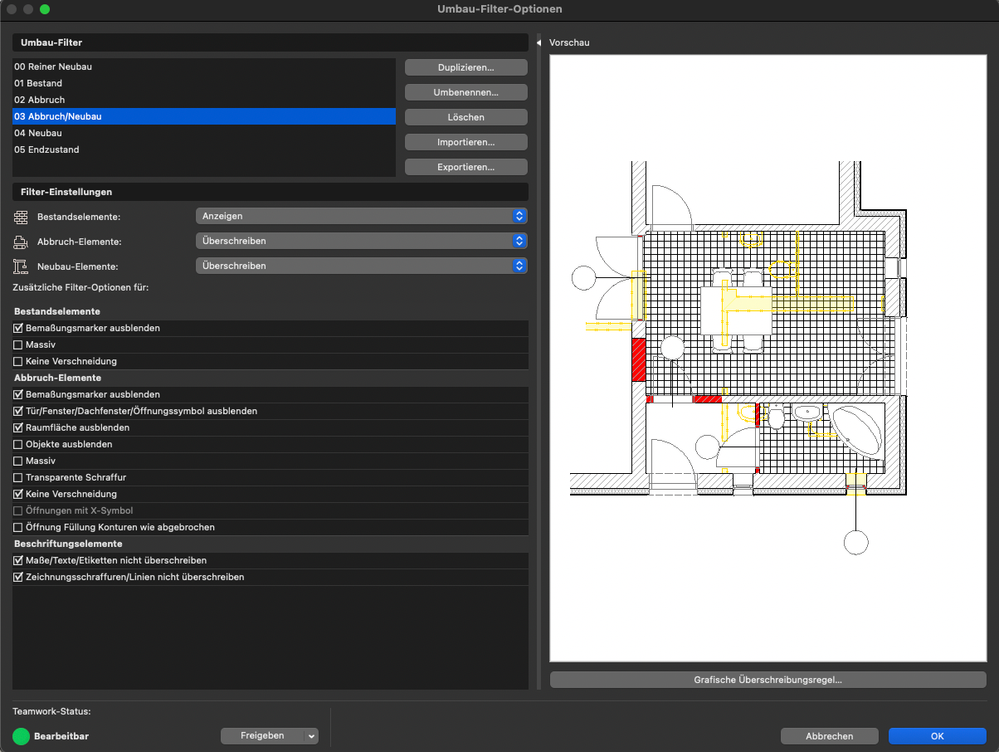Open the Freigeben dropdown arrow
Image resolution: width=999 pixels, height=752 pixels.
(x=311, y=736)
